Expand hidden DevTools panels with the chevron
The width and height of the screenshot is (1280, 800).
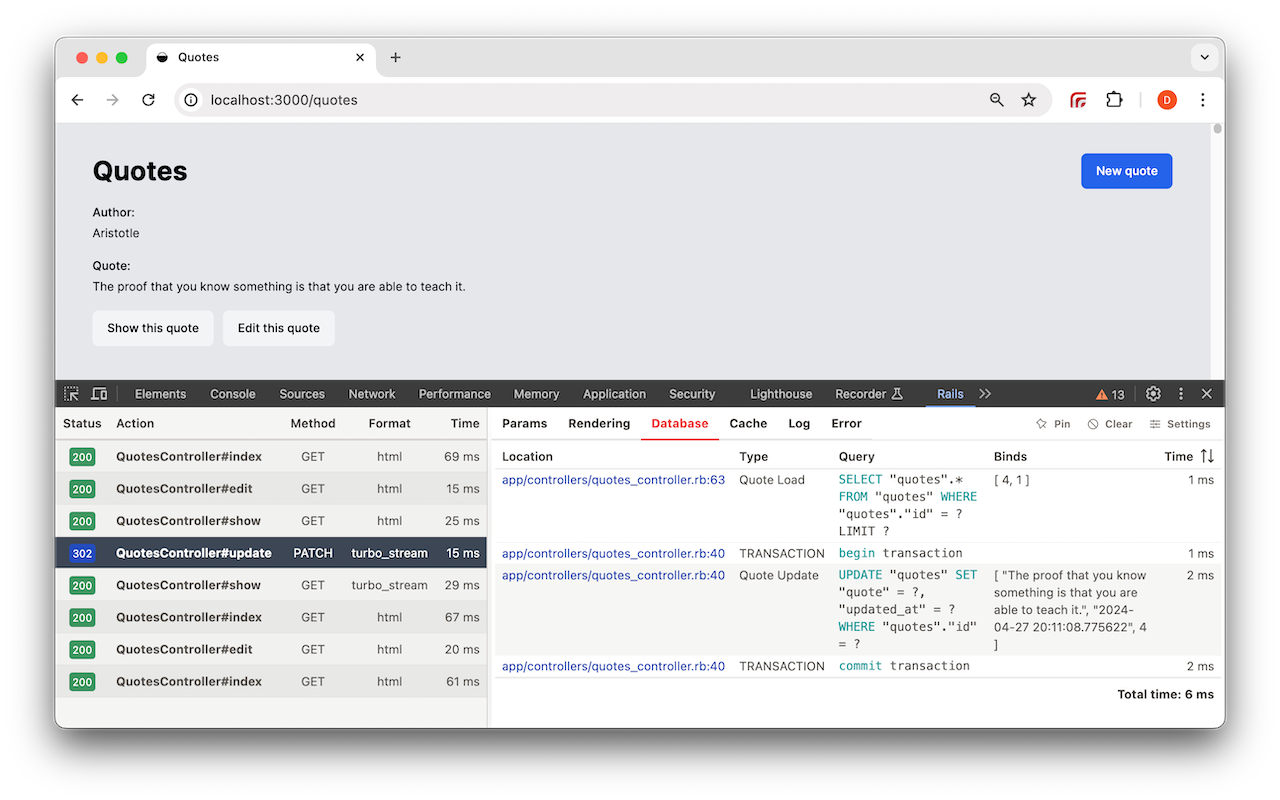pyautogui.click(x=985, y=394)
